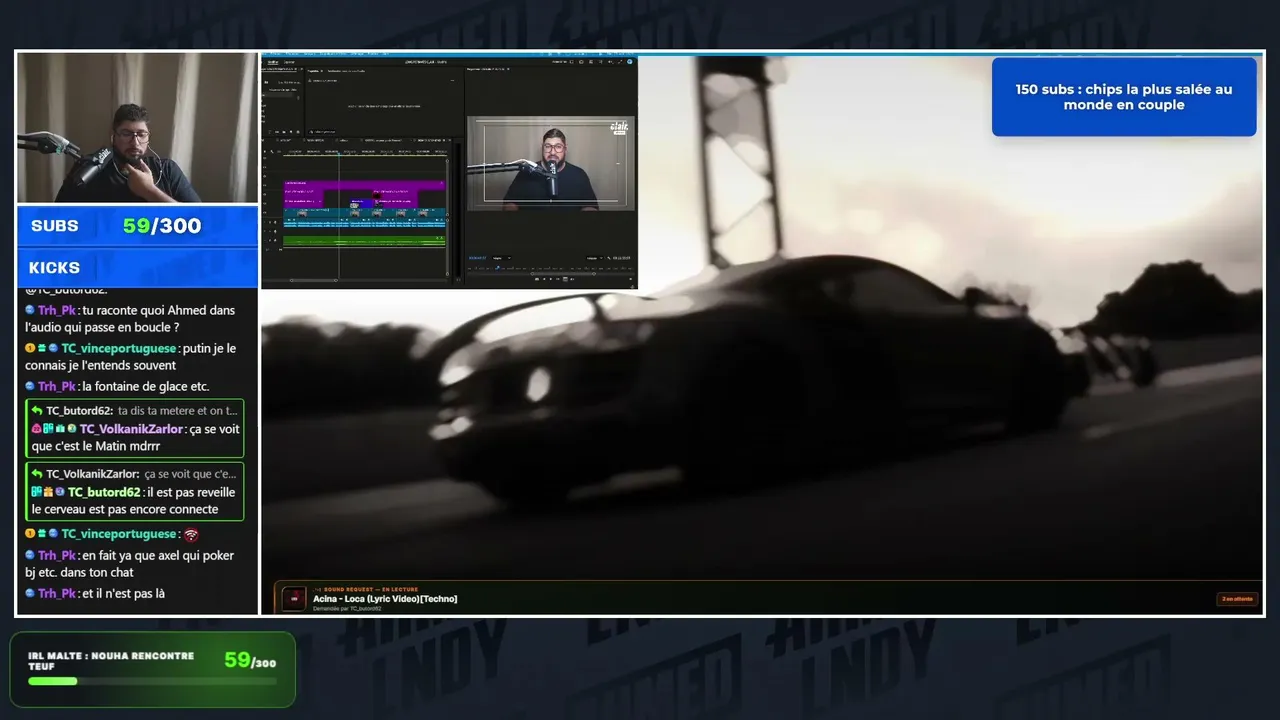Click the Clair logo in the Program monitor preview

(619, 127)
